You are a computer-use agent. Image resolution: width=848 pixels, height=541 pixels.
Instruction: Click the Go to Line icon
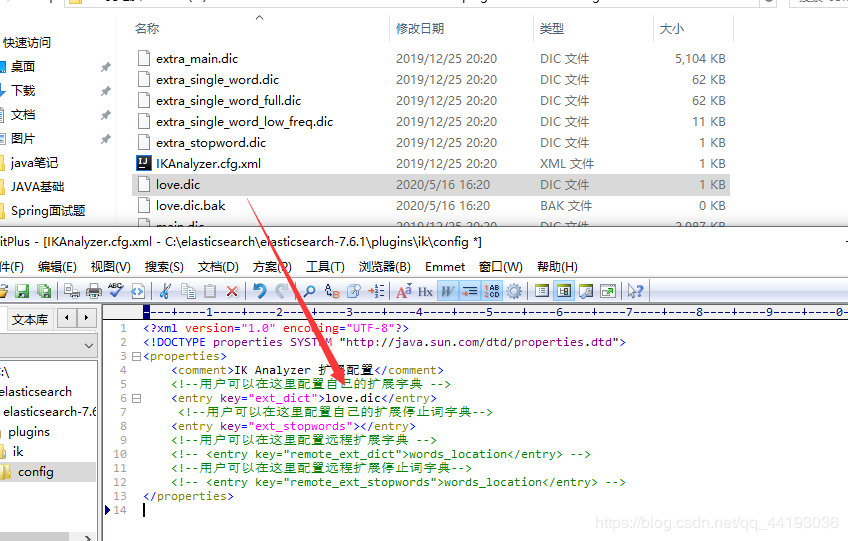(x=376, y=291)
